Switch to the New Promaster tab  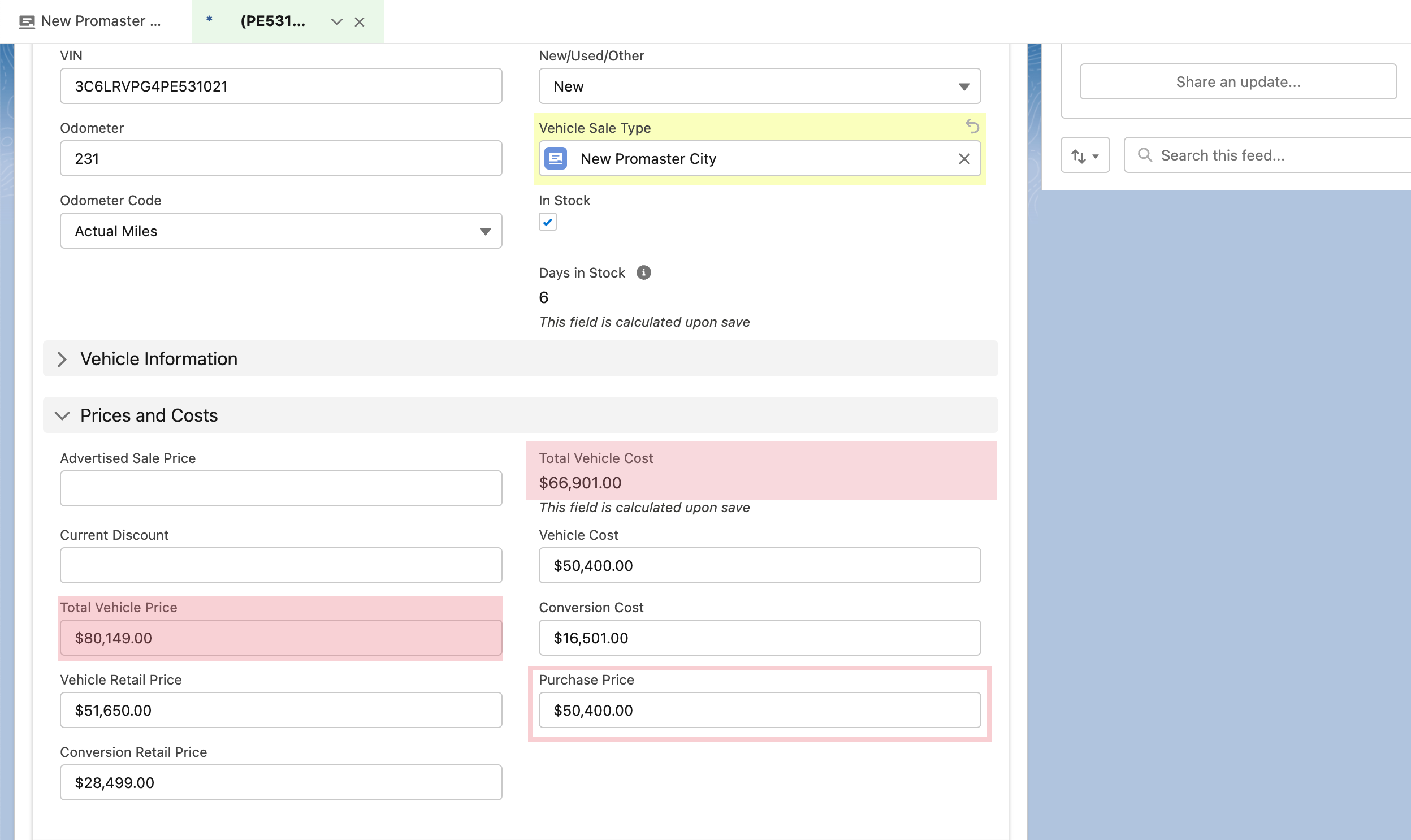coord(90,21)
